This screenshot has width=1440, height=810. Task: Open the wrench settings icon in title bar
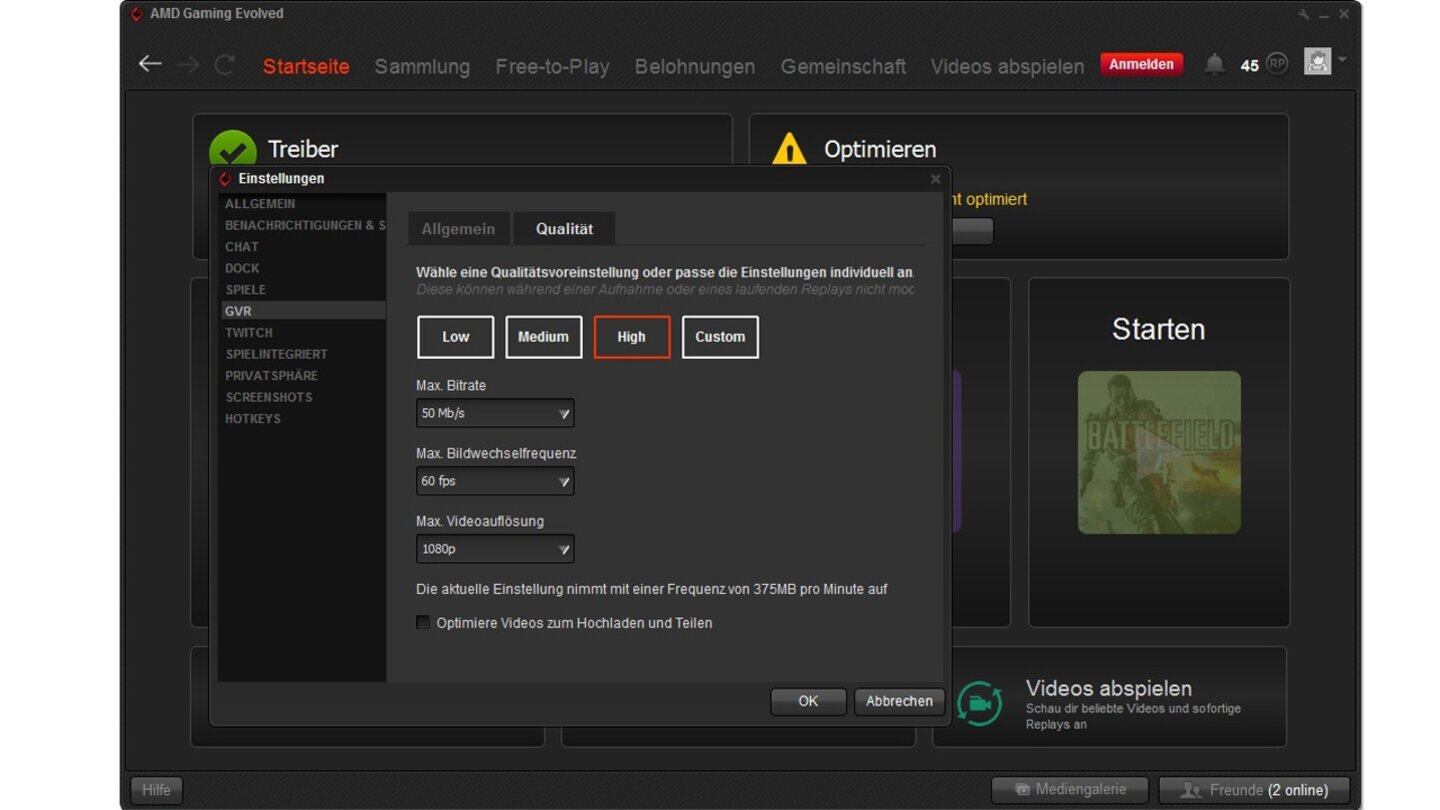click(x=1304, y=14)
